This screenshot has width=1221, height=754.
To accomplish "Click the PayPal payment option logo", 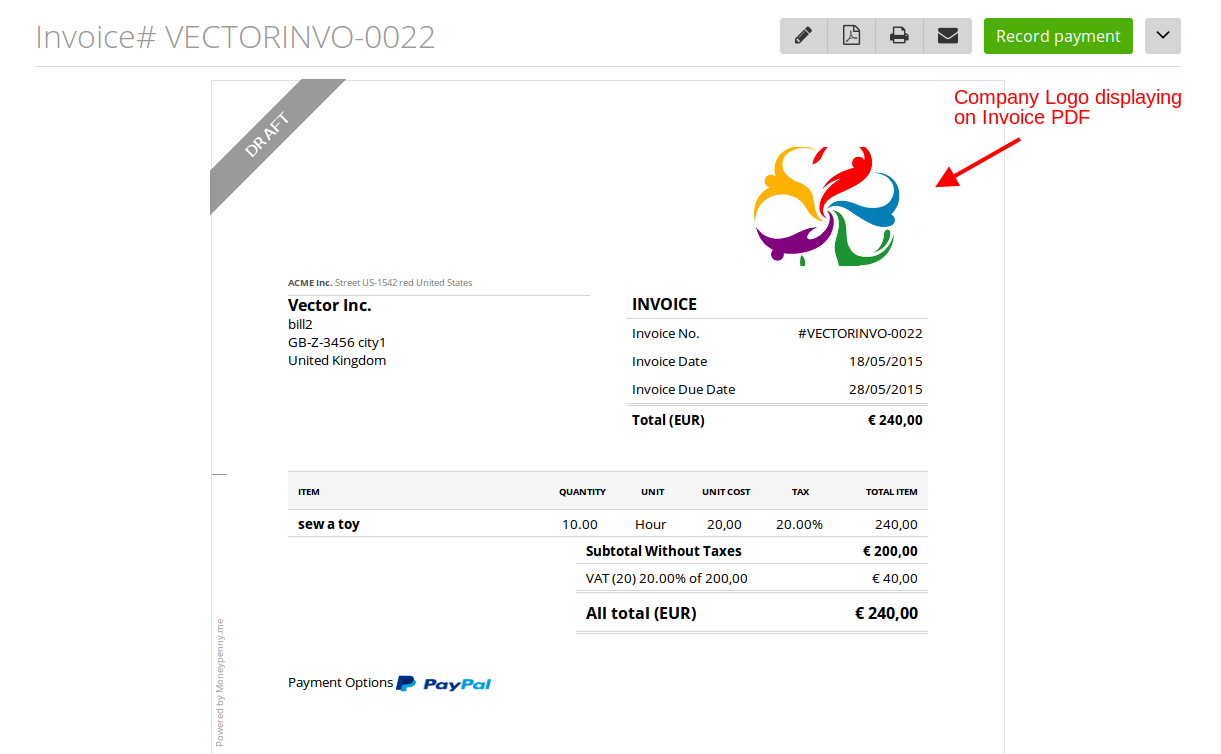I will 444,684.
